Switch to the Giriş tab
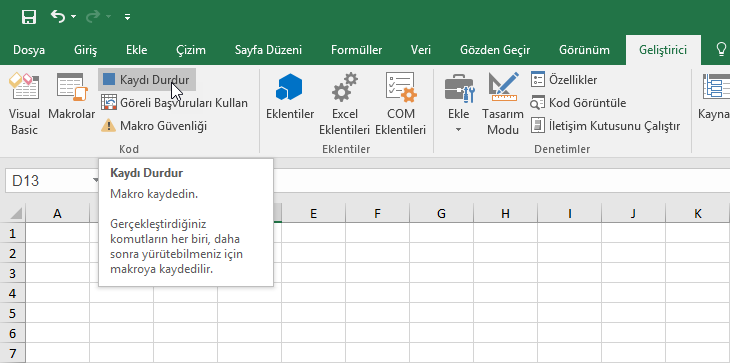Screen dimensions: 730x363 [85, 50]
